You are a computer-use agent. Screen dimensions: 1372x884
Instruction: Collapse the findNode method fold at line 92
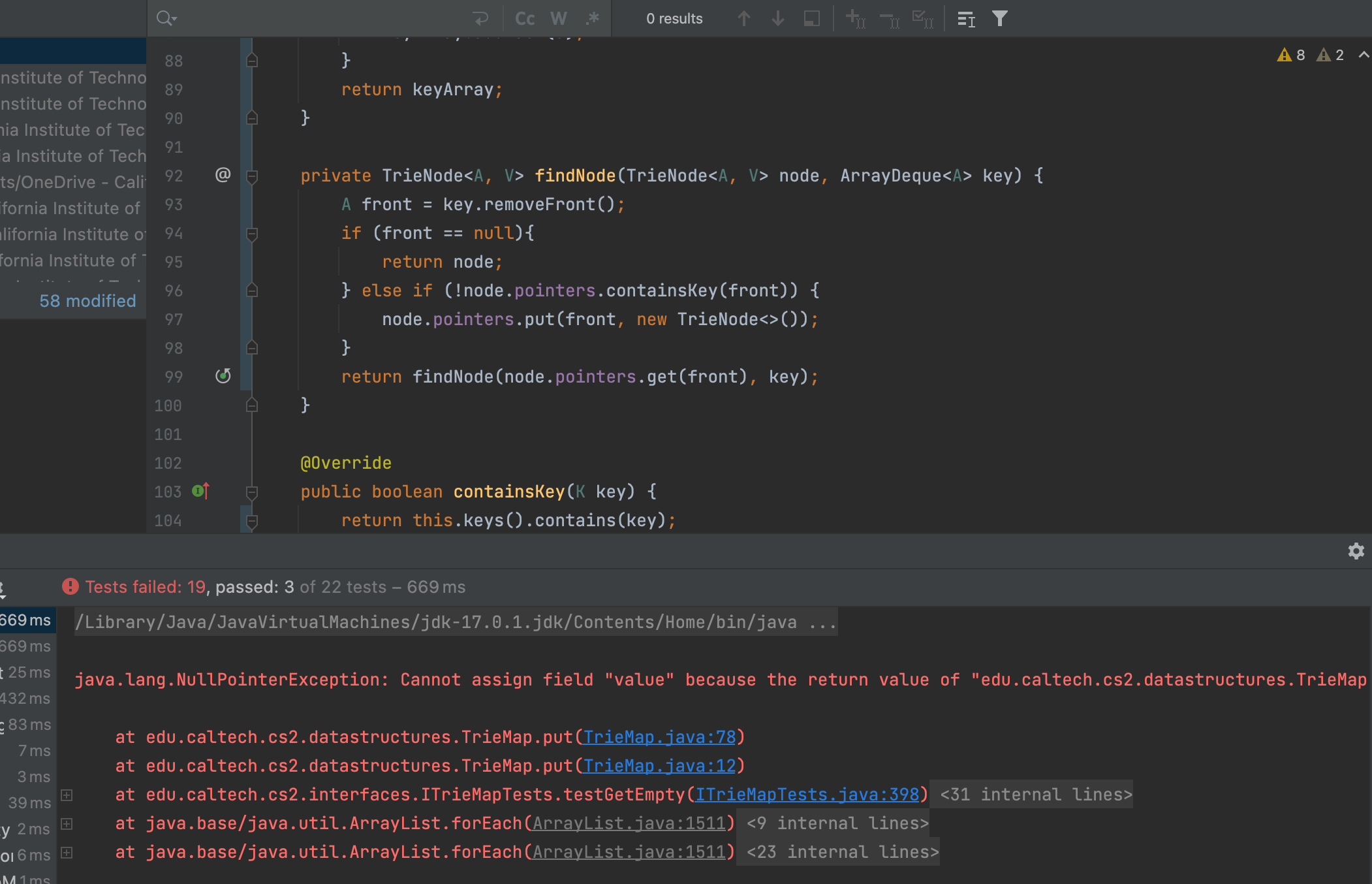(252, 176)
